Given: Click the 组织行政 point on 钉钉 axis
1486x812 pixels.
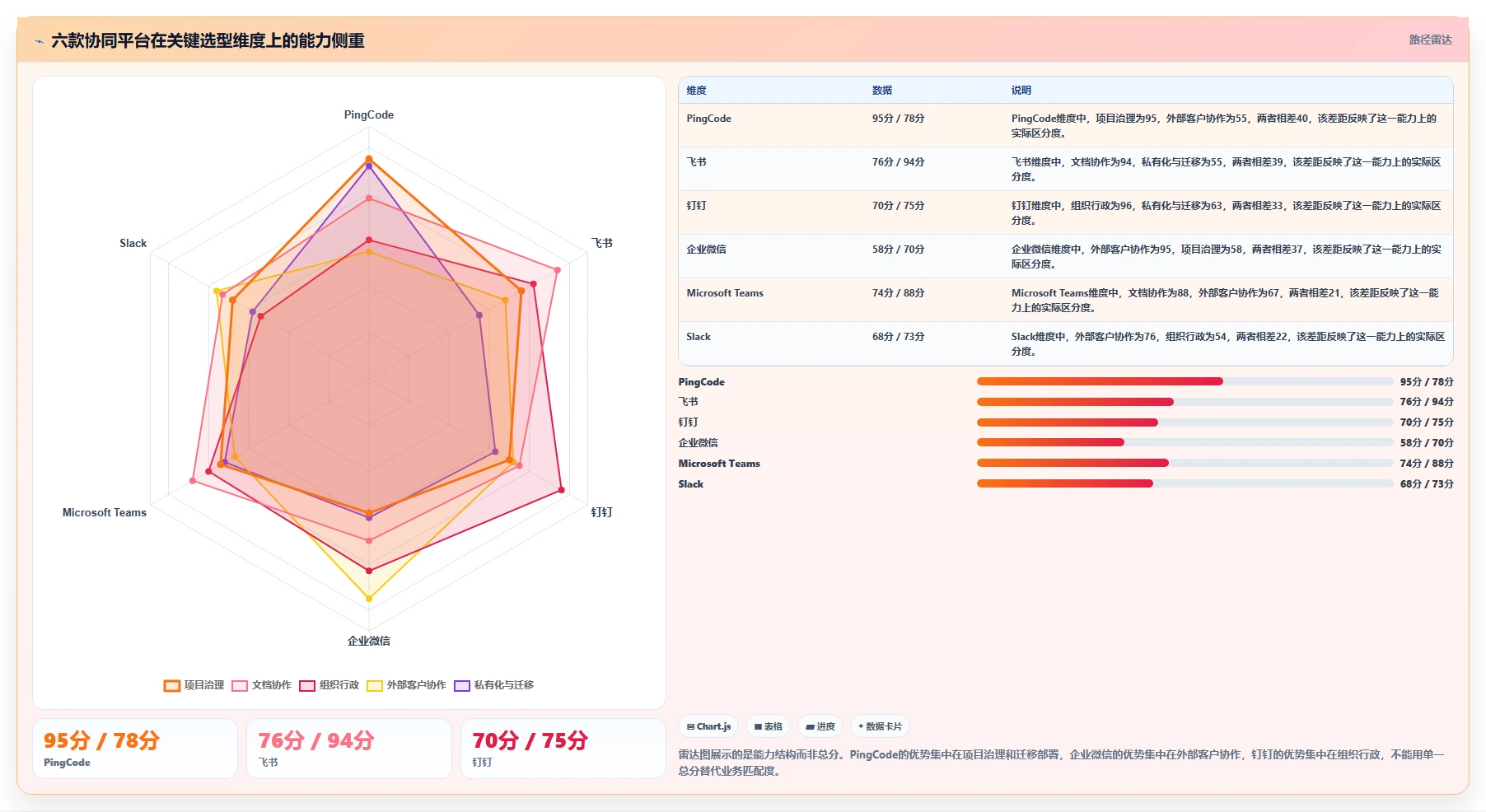Looking at the screenshot, I should click(562, 490).
